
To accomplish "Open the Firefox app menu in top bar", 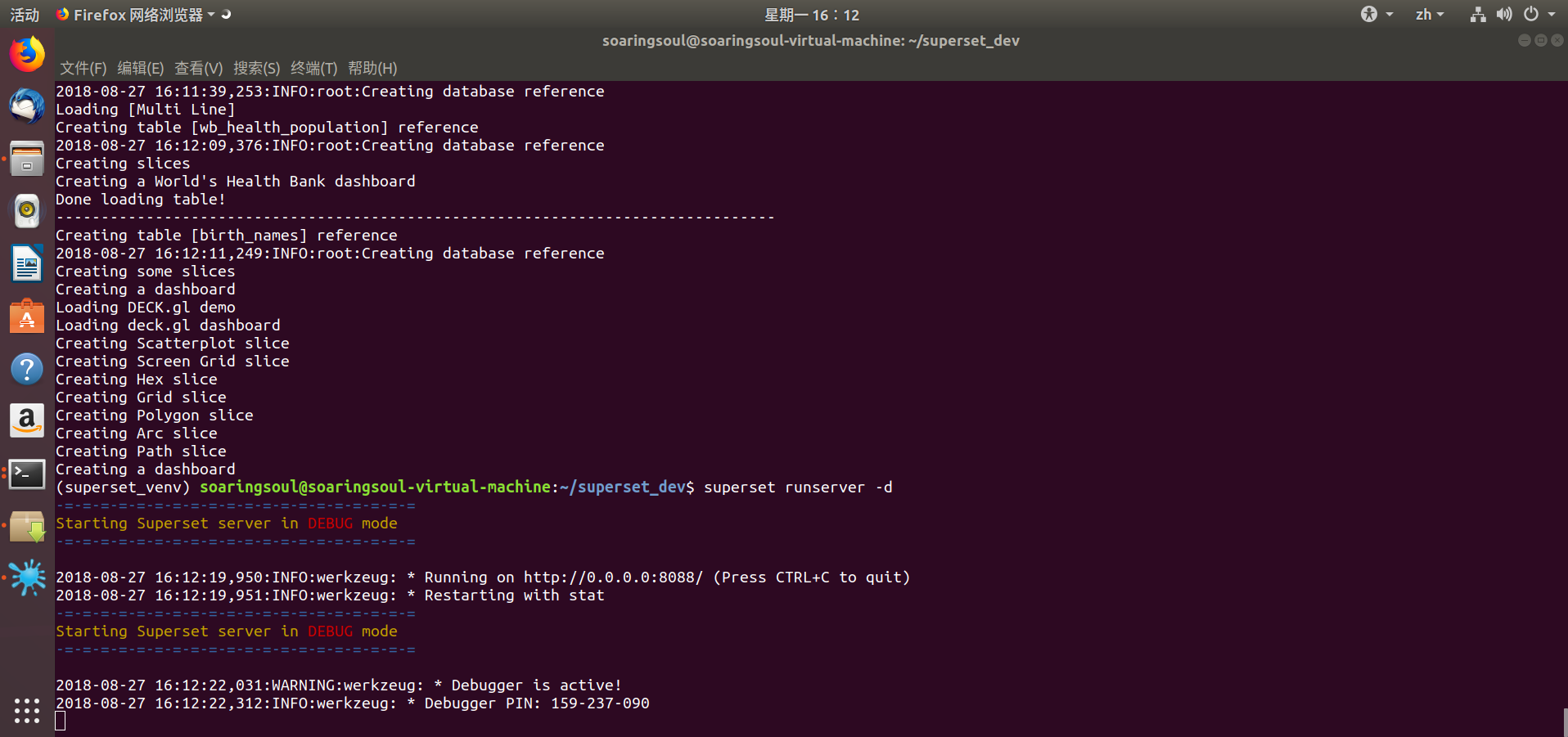I will click(136, 15).
